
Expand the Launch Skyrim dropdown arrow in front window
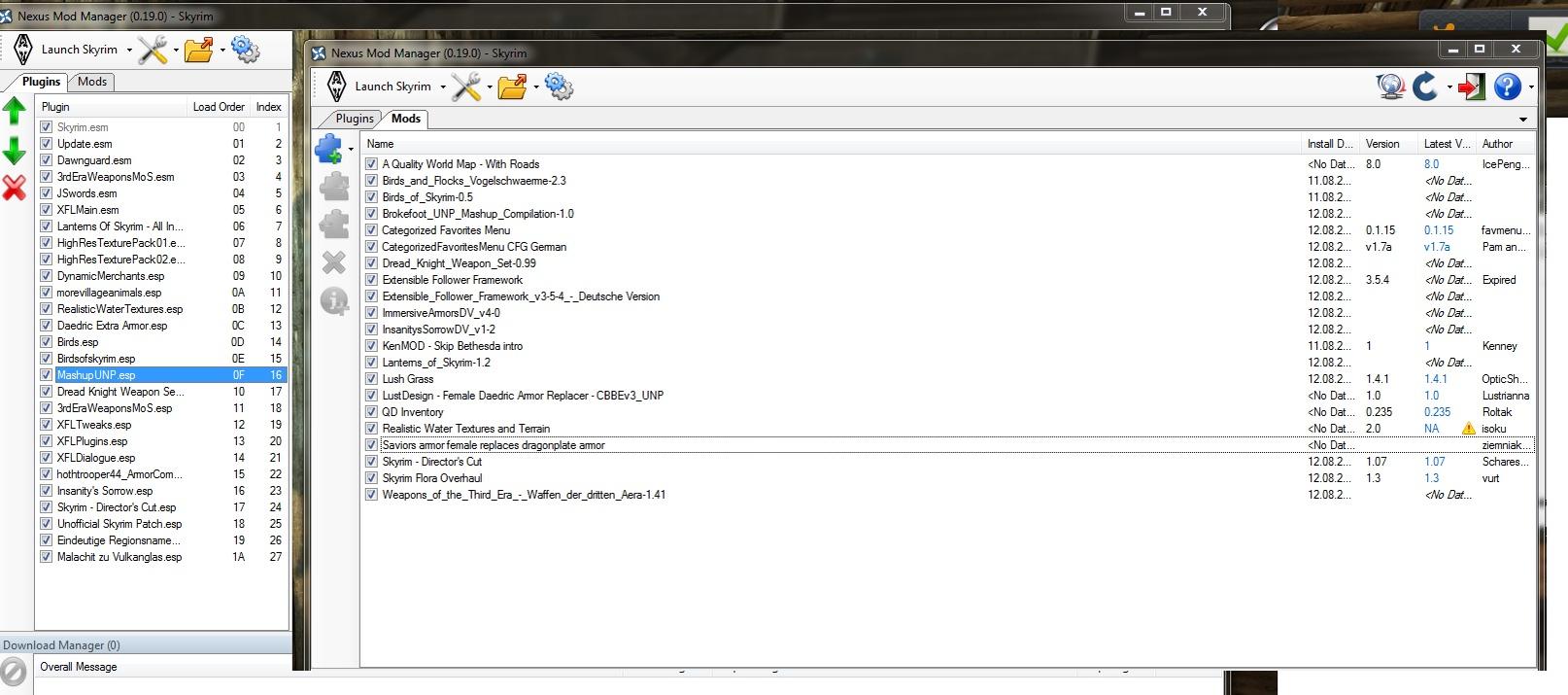(443, 87)
